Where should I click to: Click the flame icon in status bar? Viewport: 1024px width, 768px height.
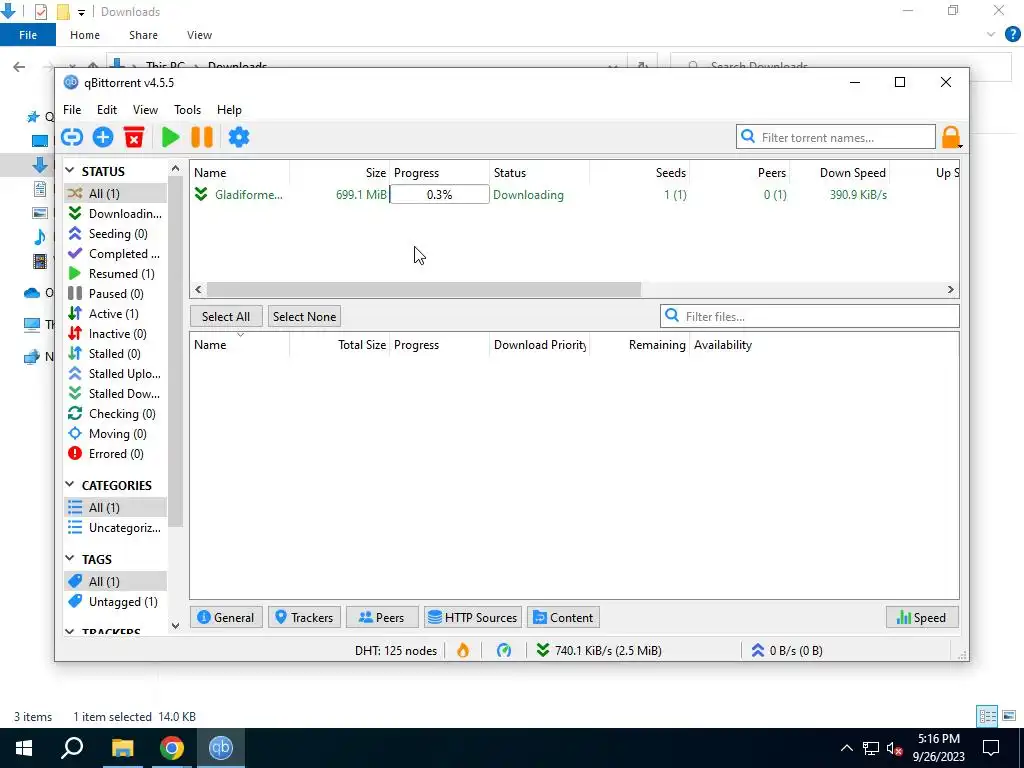(x=462, y=650)
